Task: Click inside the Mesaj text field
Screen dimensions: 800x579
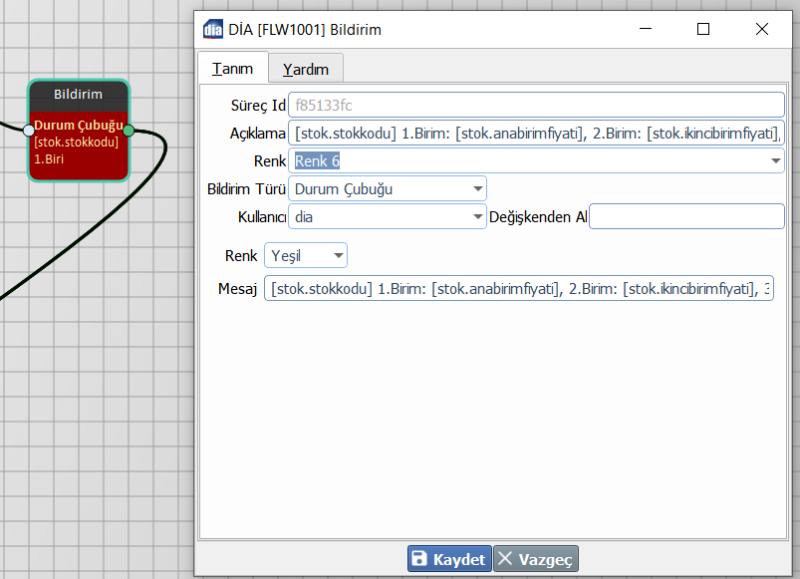Action: click(x=520, y=288)
